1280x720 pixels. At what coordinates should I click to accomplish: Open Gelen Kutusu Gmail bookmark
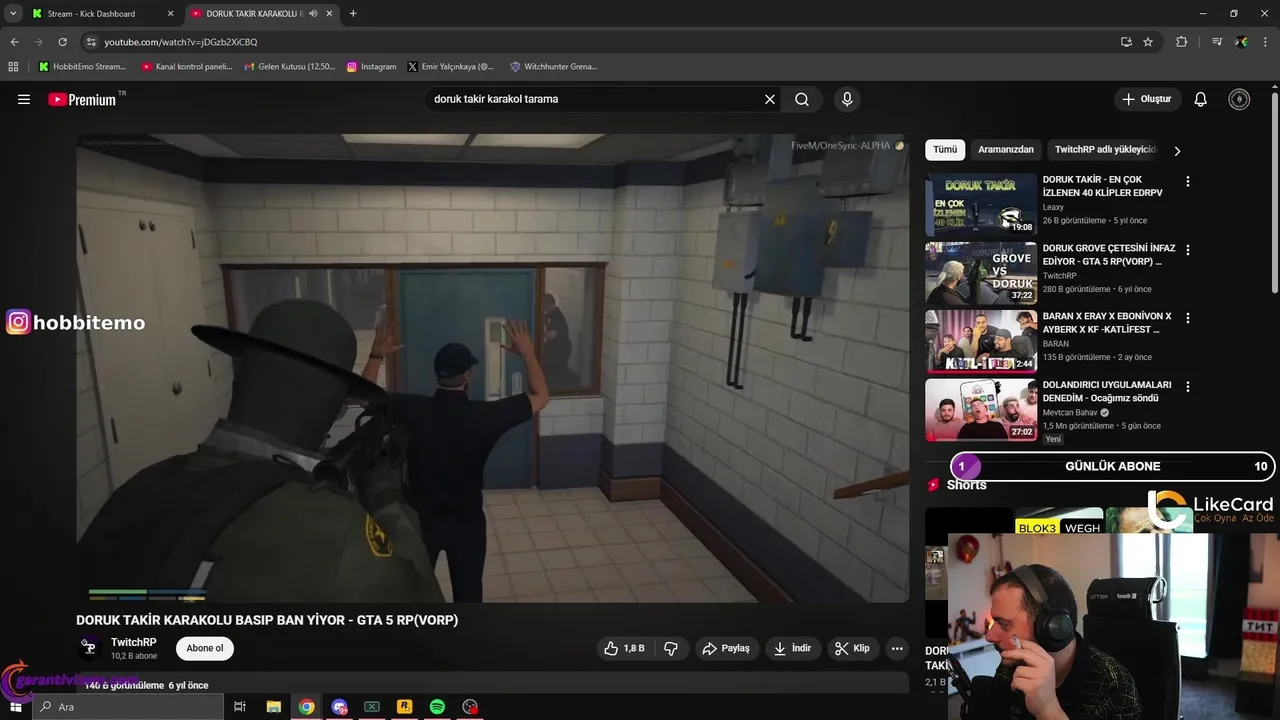coord(290,66)
